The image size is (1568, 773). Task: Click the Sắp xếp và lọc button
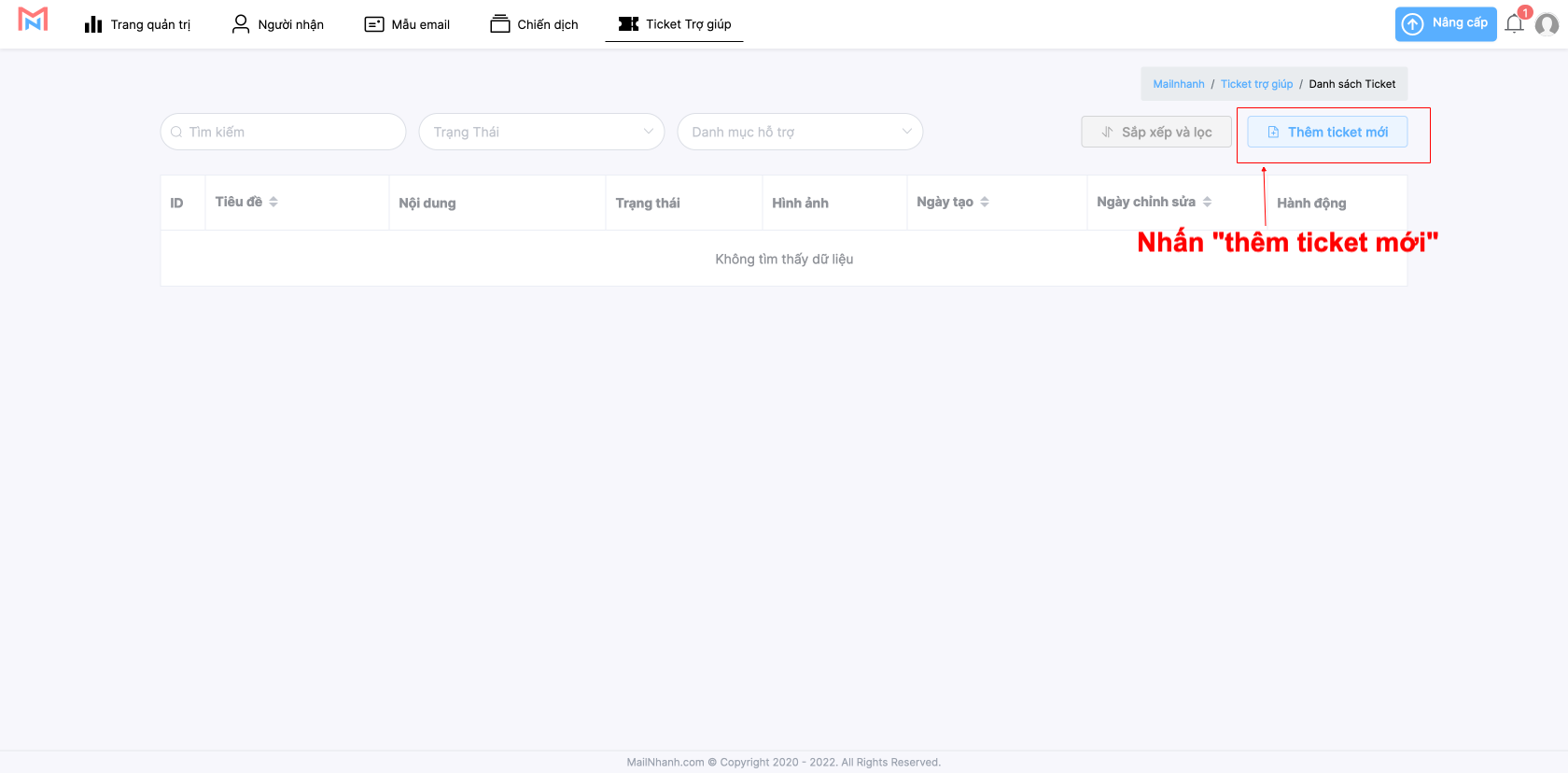click(1156, 133)
